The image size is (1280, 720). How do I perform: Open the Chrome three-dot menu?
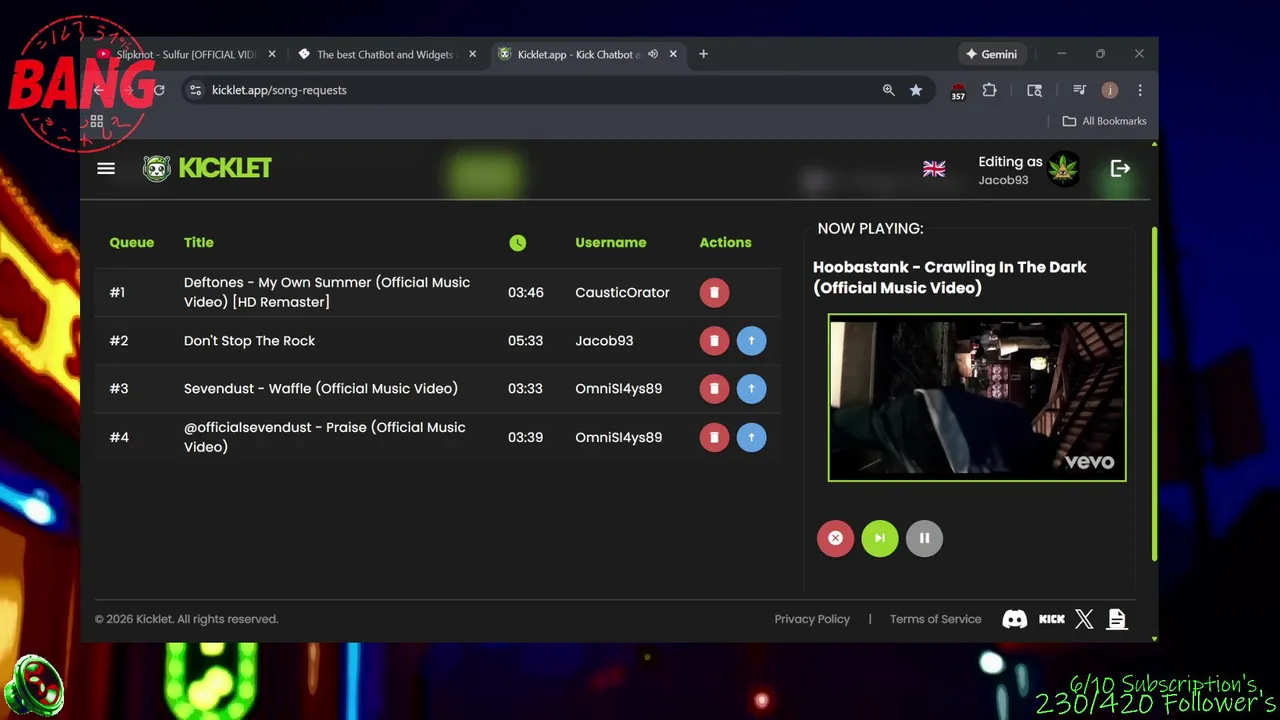[1140, 90]
